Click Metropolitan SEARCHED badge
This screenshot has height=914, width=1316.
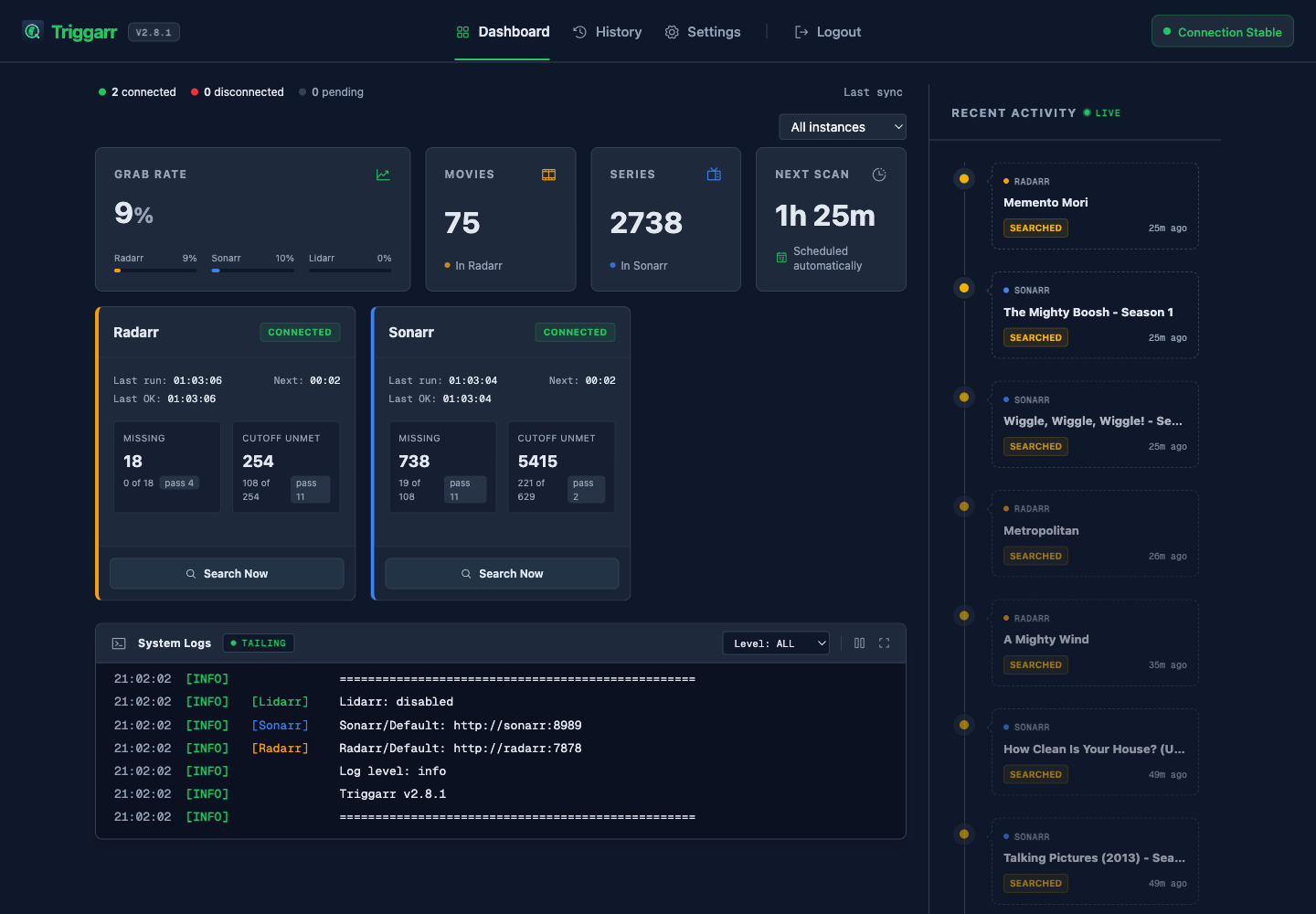pos(1035,557)
